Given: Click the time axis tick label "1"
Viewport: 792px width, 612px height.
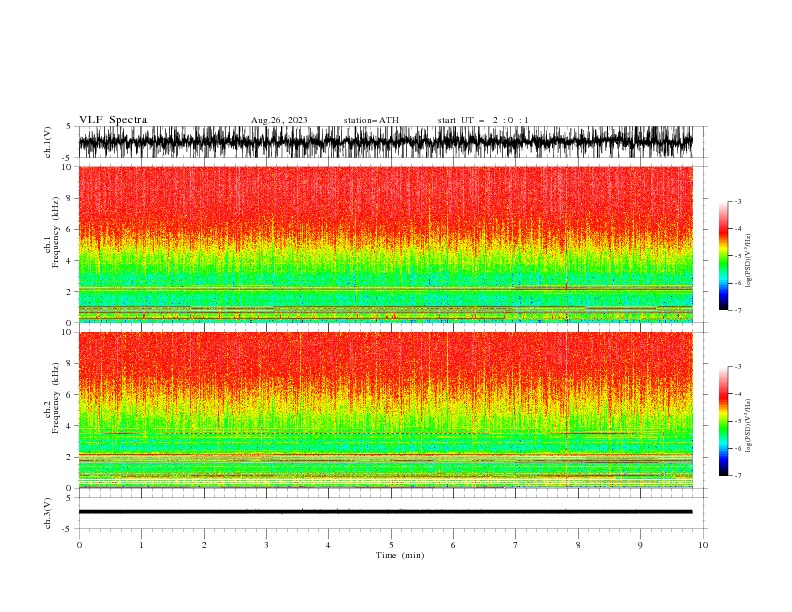Looking at the screenshot, I should click(x=141, y=545).
